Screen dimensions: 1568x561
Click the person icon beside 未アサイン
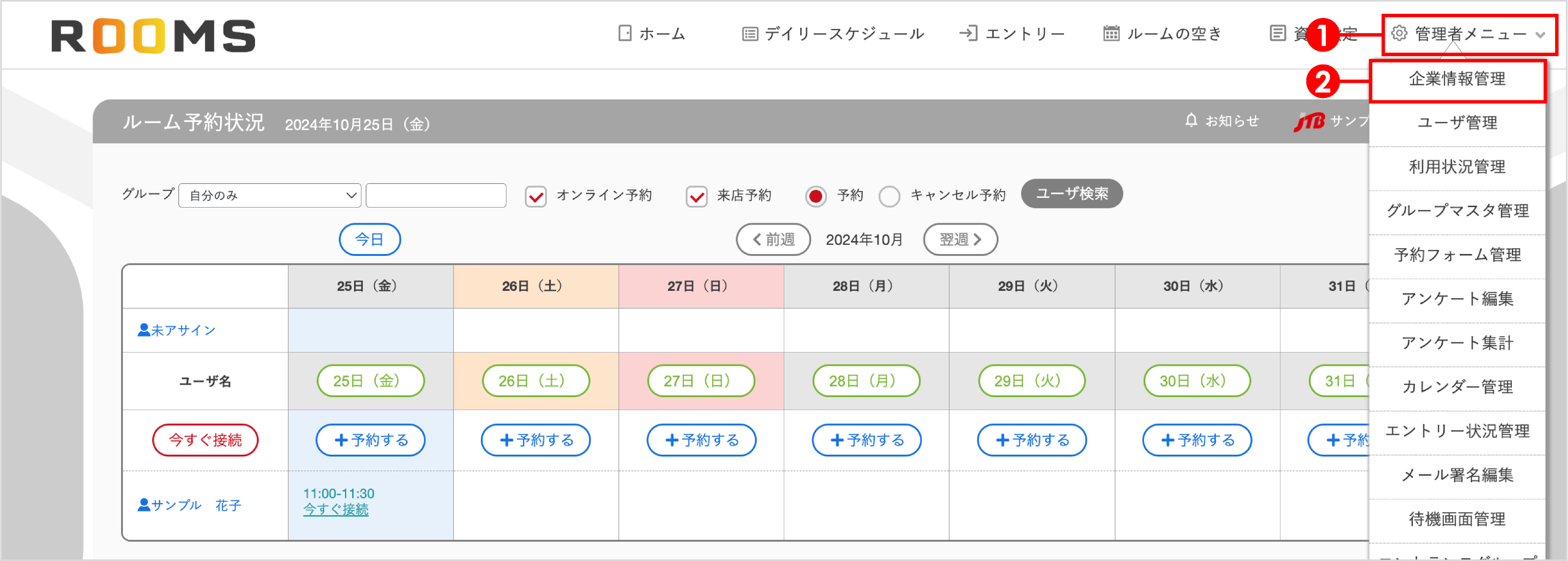tap(143, 330)
